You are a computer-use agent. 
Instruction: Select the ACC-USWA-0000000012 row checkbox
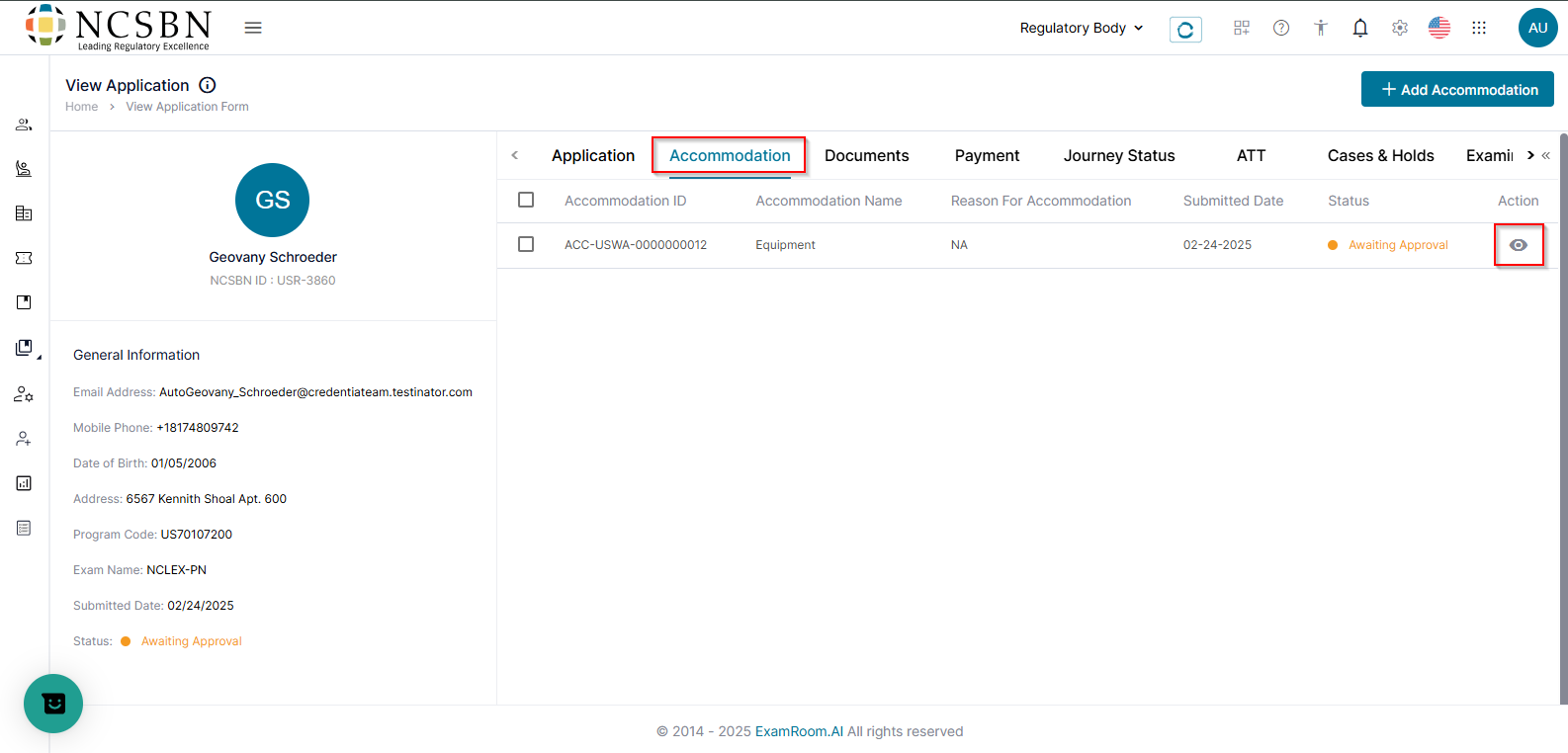(x=526, y=244)
